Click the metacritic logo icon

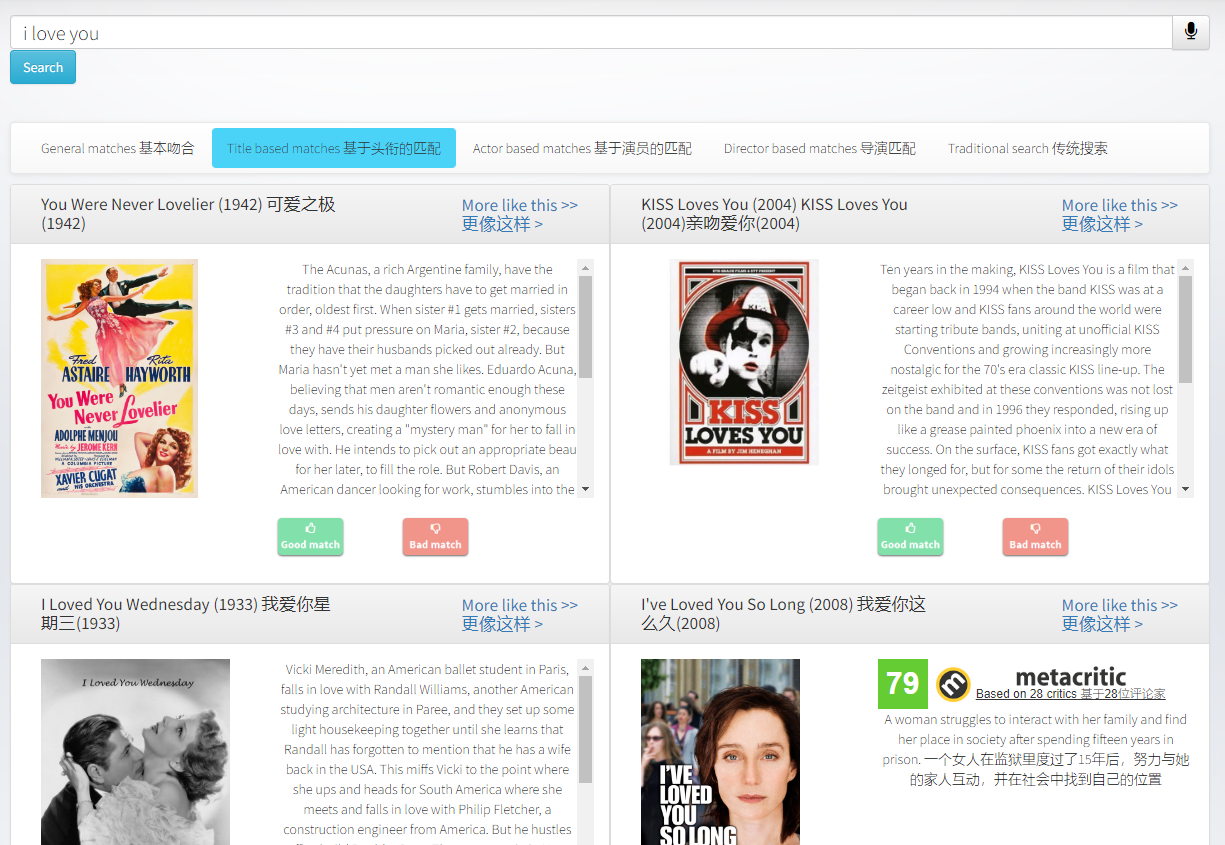coord(953,684)
